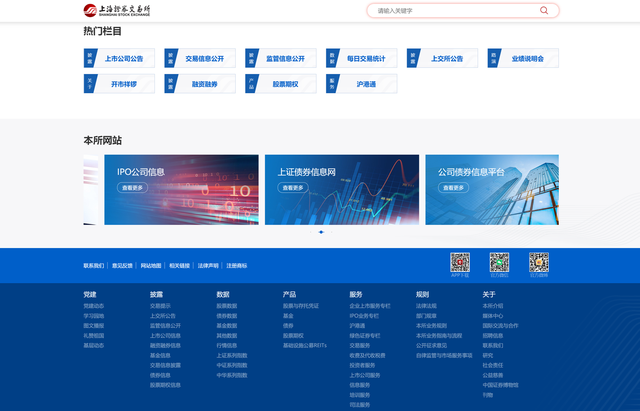Open 基础设施公募REITs link under 产品
The height and width of the screenshot is (411, 640).
point(305,345)
